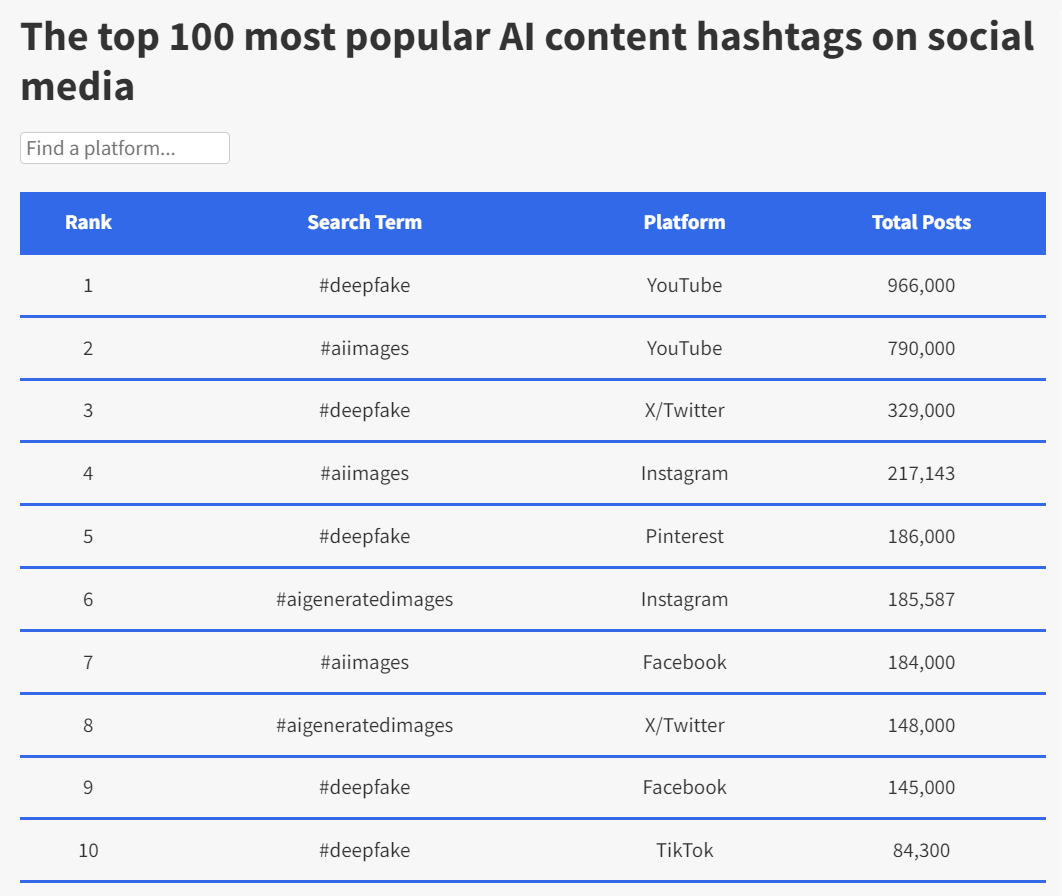This screenshot has width=1062, height=896.
Task: Select #aigeneratedimages in the X/Twitter row
Action: coord(364,725)
